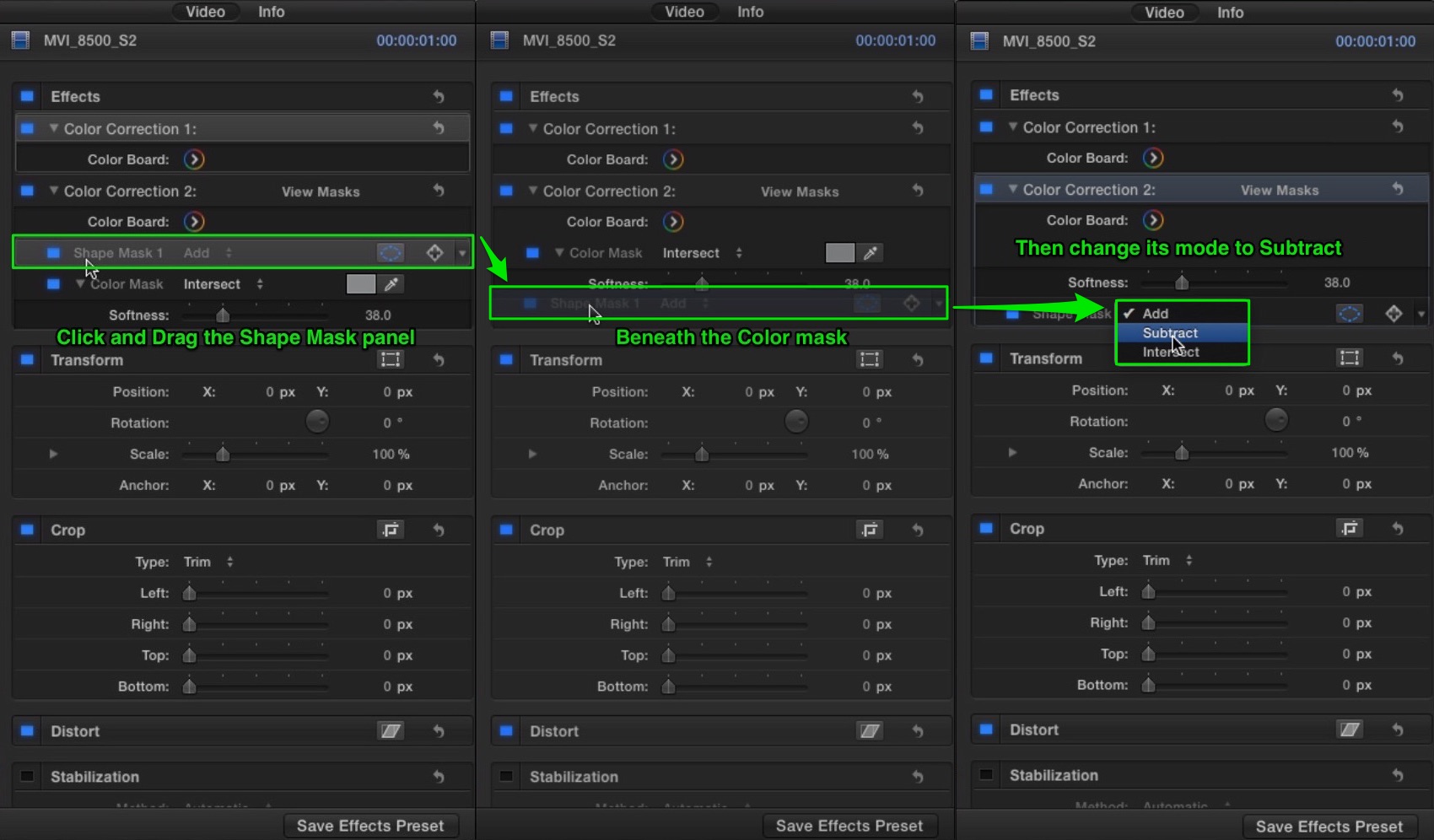Click View Masks in left panel
This screenshot has height=840, width=1434.
[x=321, y=191]
